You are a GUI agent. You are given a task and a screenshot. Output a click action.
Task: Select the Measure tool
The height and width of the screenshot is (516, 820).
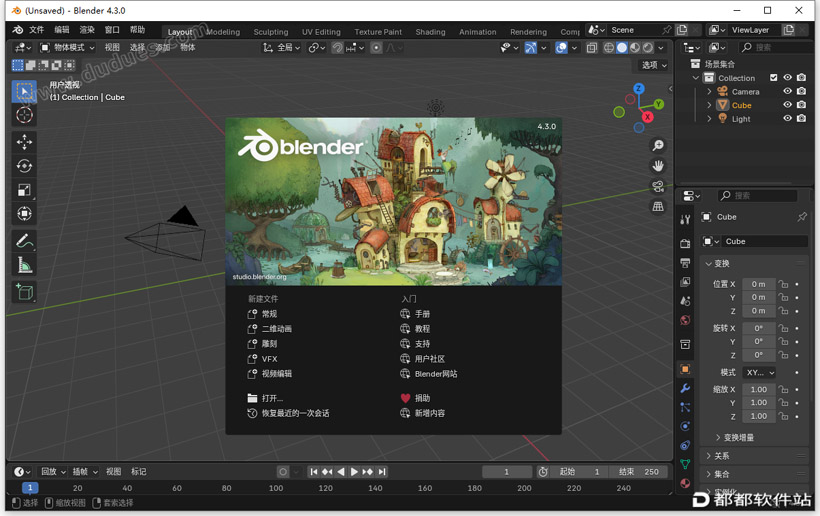[24, 265]
